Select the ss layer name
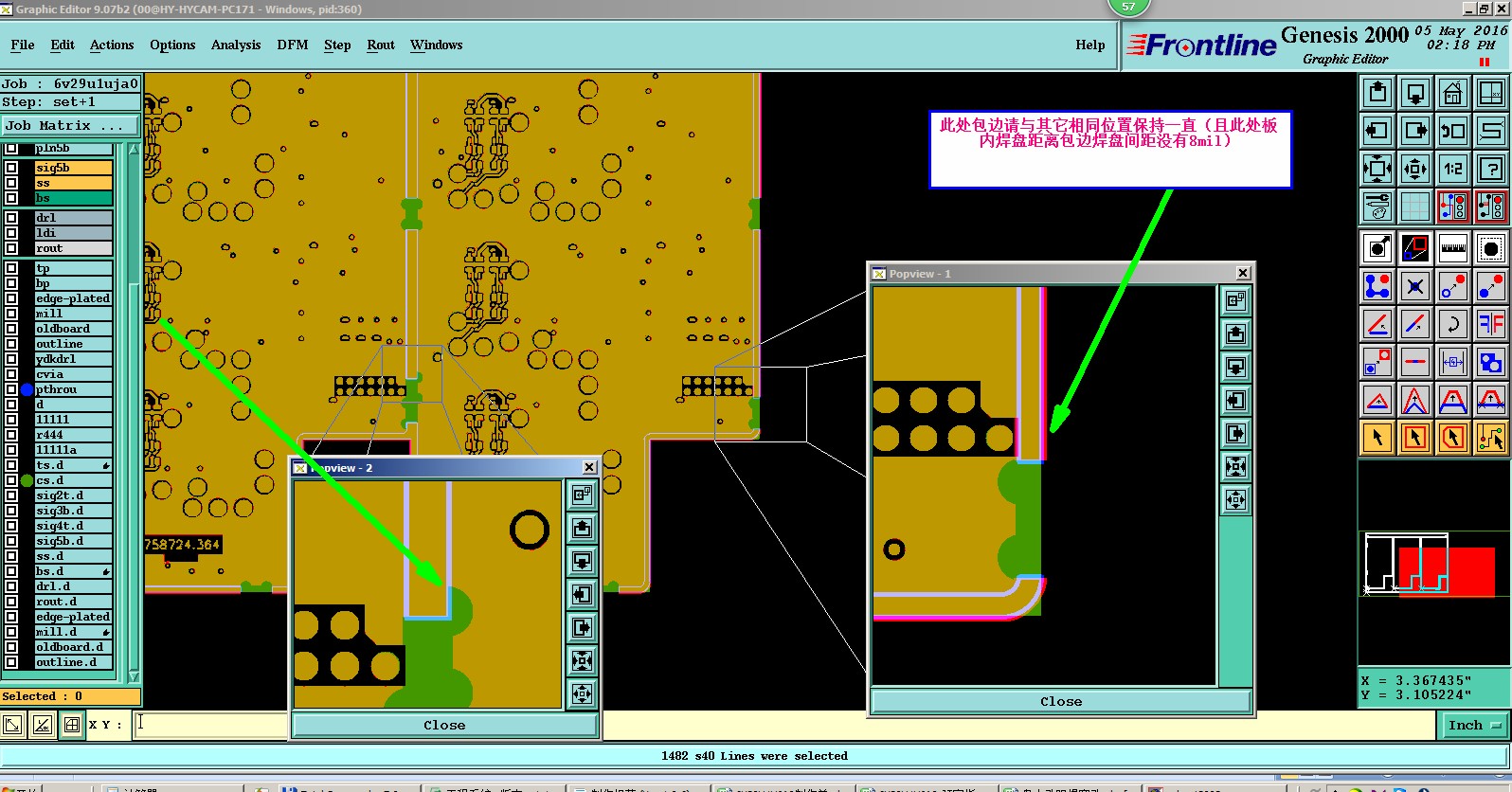This screenshot has width=1512, height=792. (x=73, y=183)
